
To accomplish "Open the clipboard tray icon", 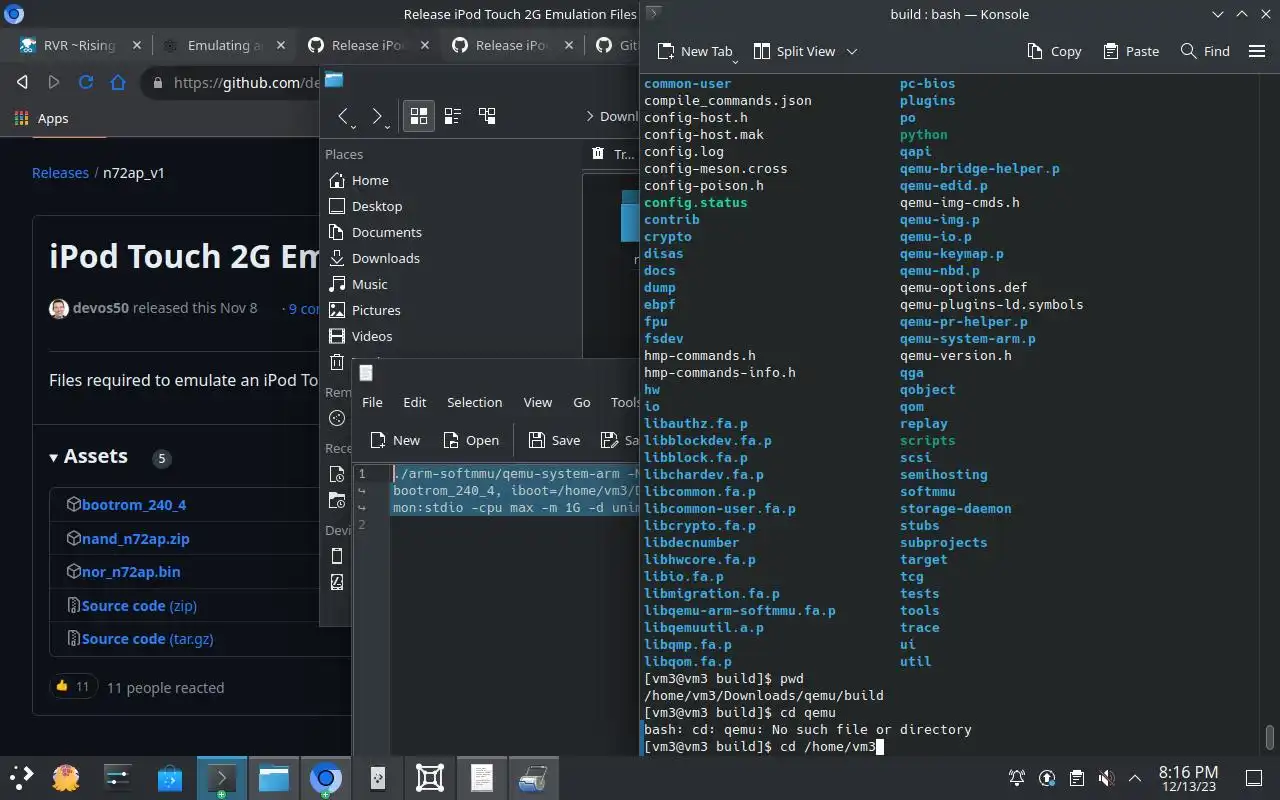I will [1076, 777].
